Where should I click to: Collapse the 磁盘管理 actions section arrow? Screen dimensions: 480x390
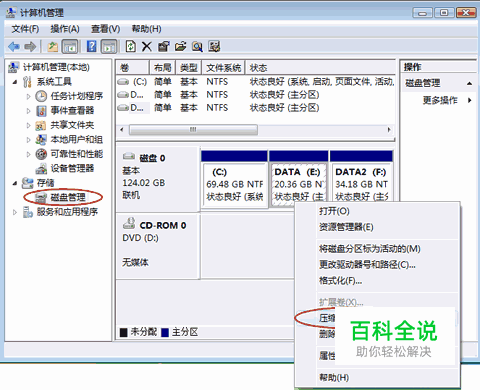coord(469,83)
